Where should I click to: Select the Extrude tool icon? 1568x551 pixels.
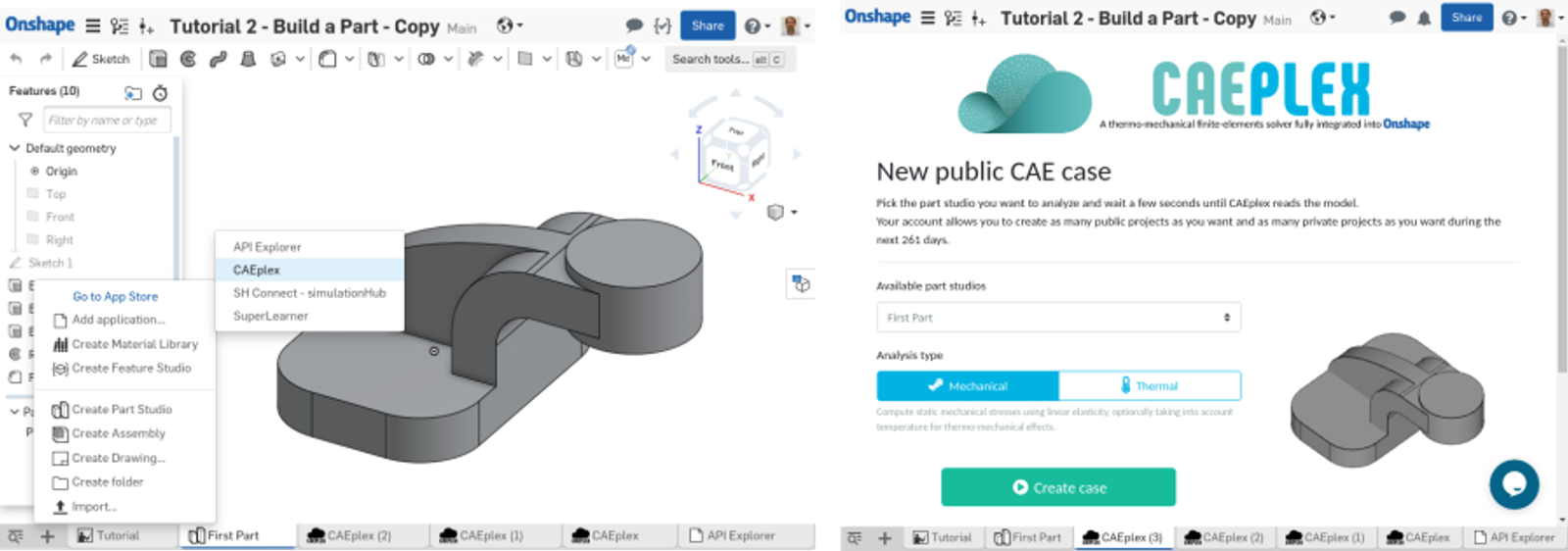158,59
